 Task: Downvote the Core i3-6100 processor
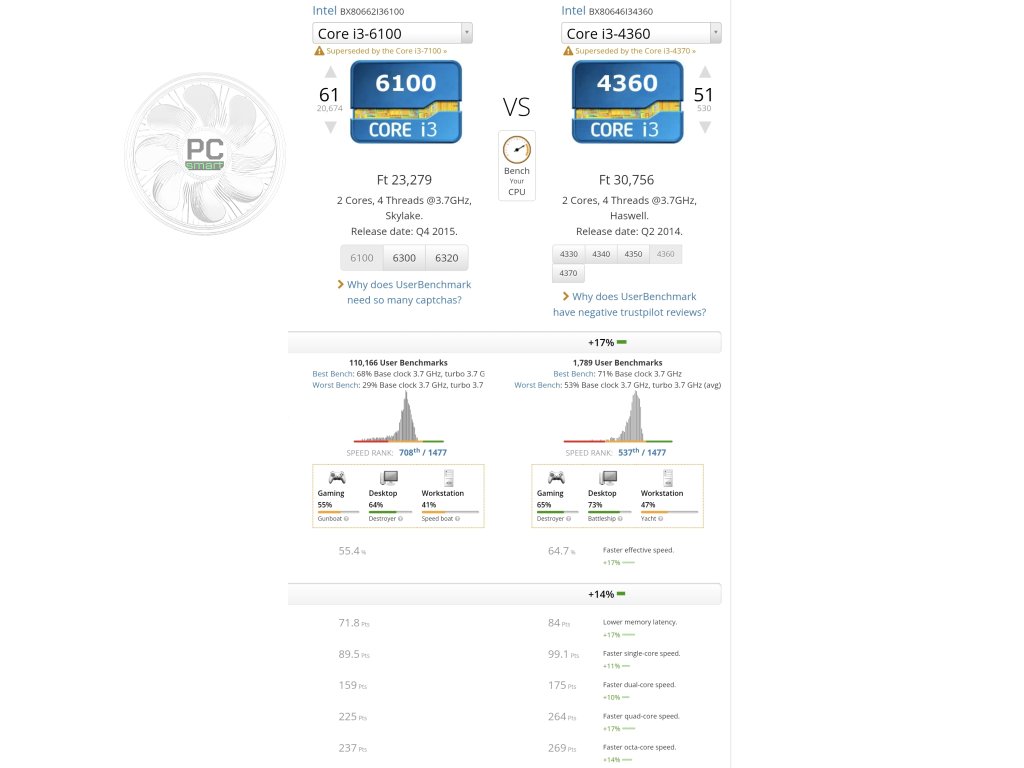coord(330,127)
